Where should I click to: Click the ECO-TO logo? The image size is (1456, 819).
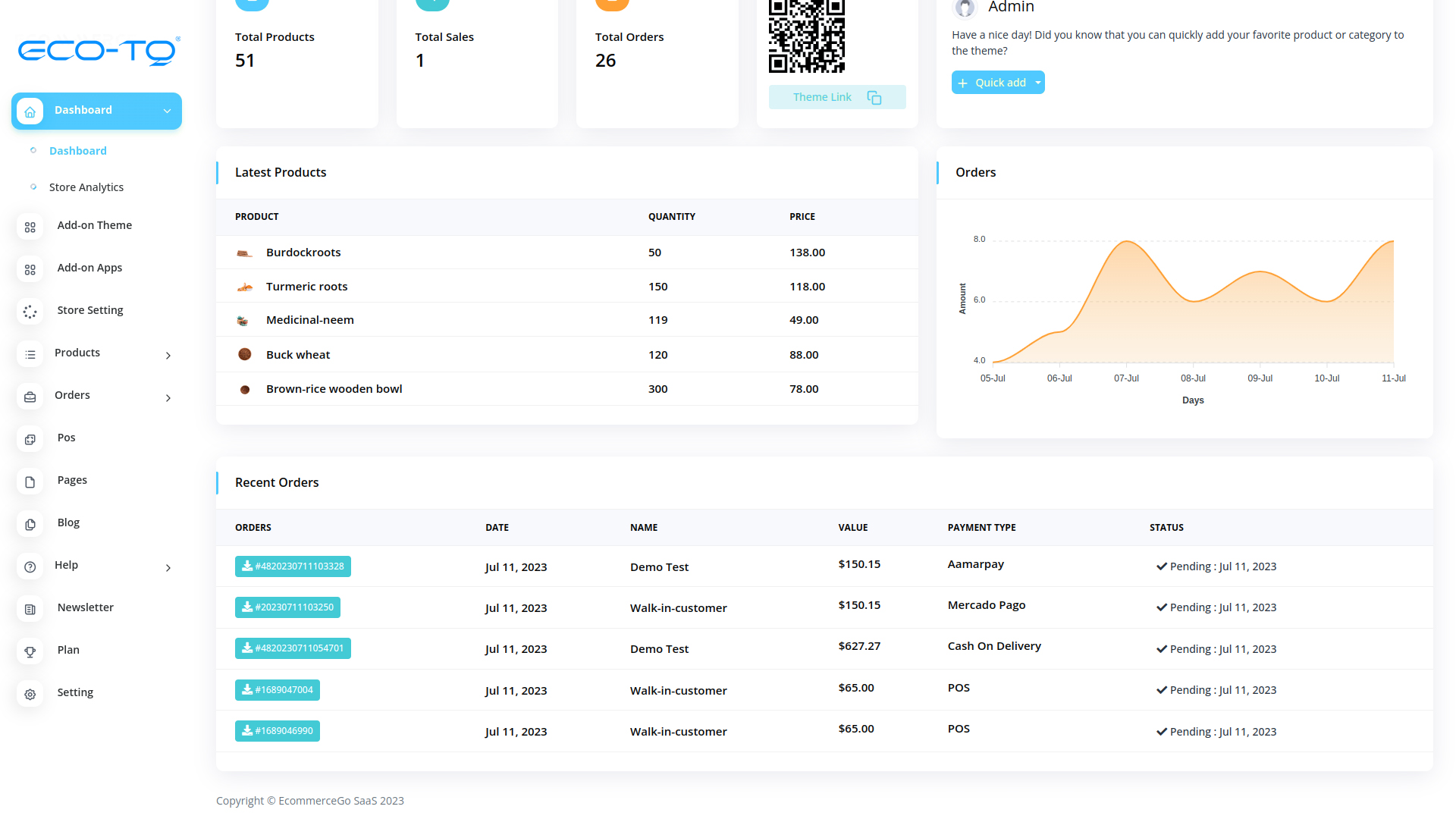tap(99, 52)
